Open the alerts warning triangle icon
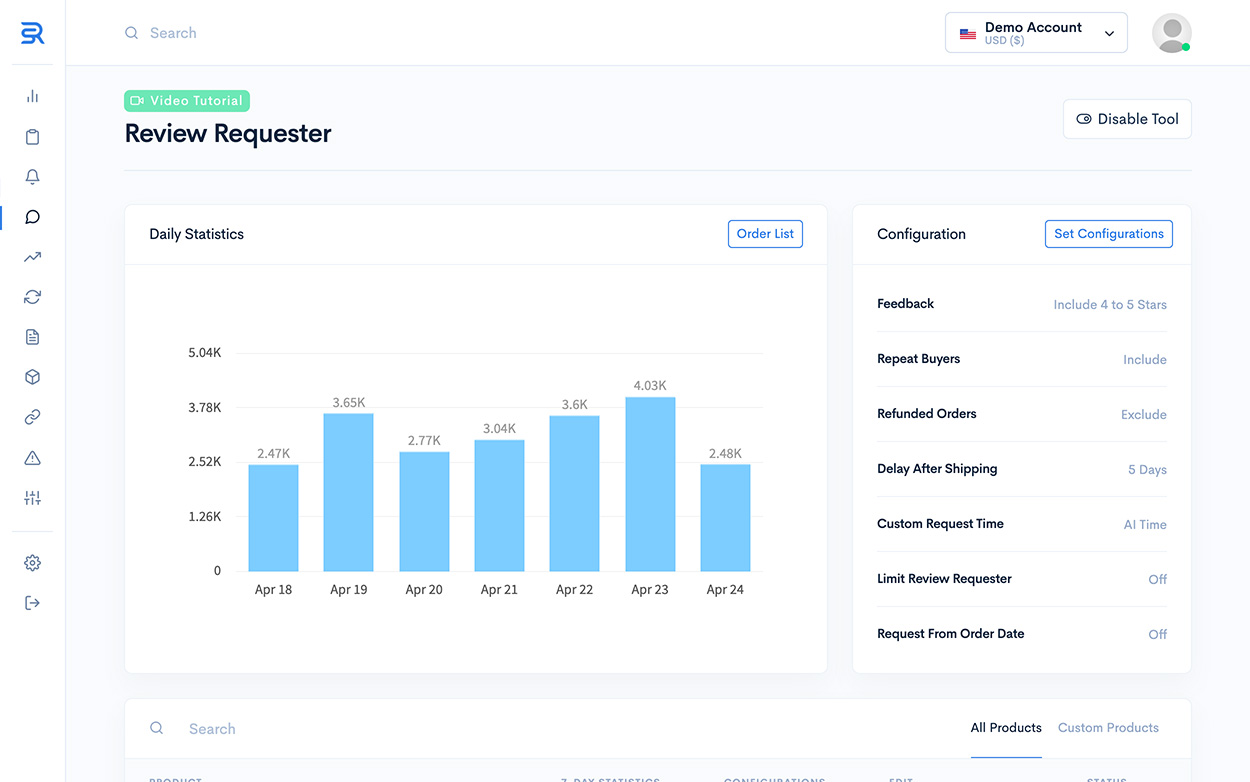This screenshot has width=1250, height=782. [32, 457]
